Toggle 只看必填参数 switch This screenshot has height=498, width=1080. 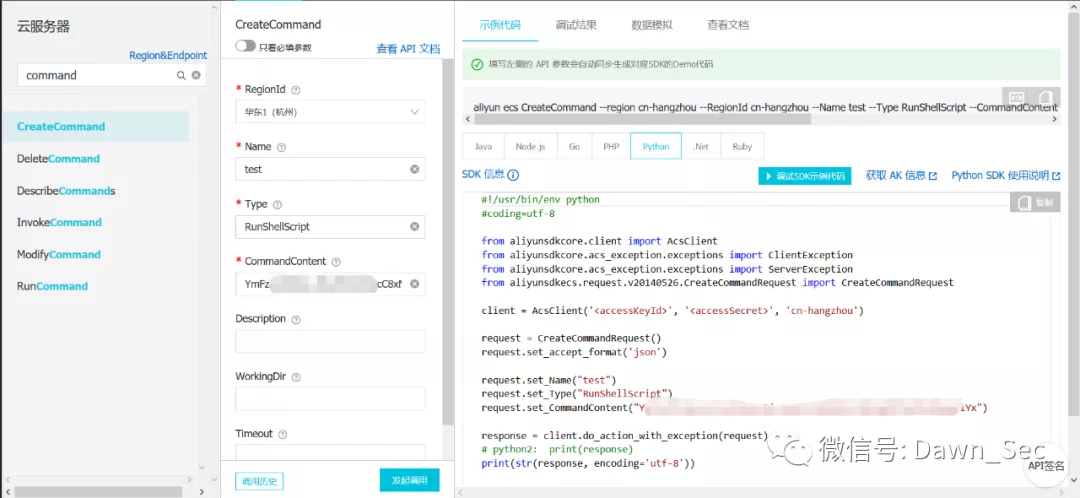245,45
